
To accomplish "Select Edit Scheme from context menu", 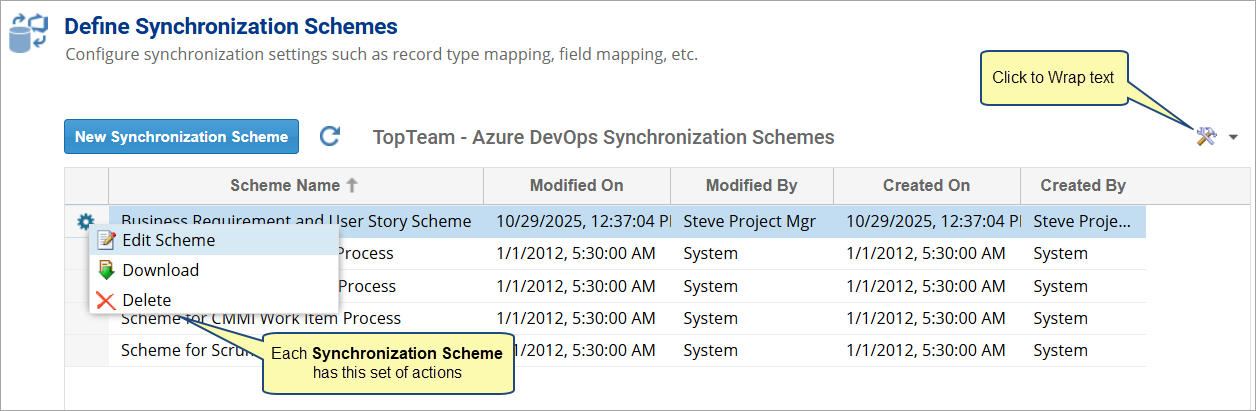I will coord(168,240).
